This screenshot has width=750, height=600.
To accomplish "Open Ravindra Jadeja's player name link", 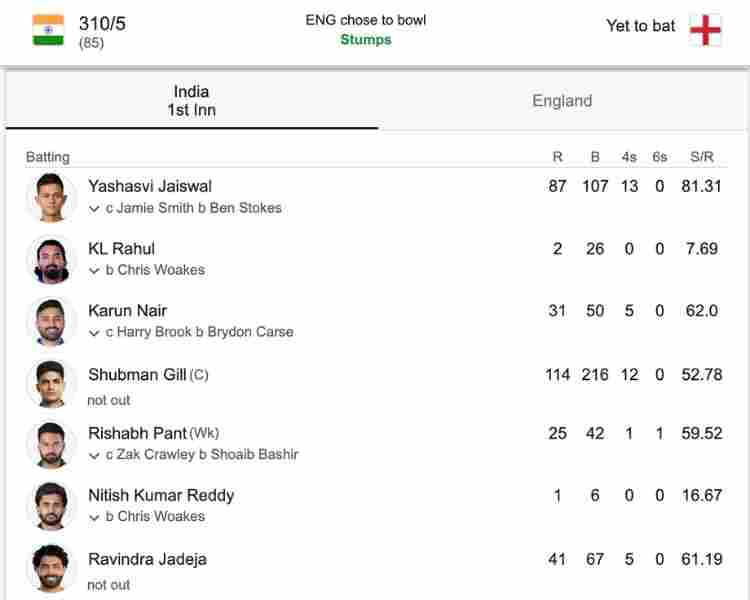I will 147,559.
